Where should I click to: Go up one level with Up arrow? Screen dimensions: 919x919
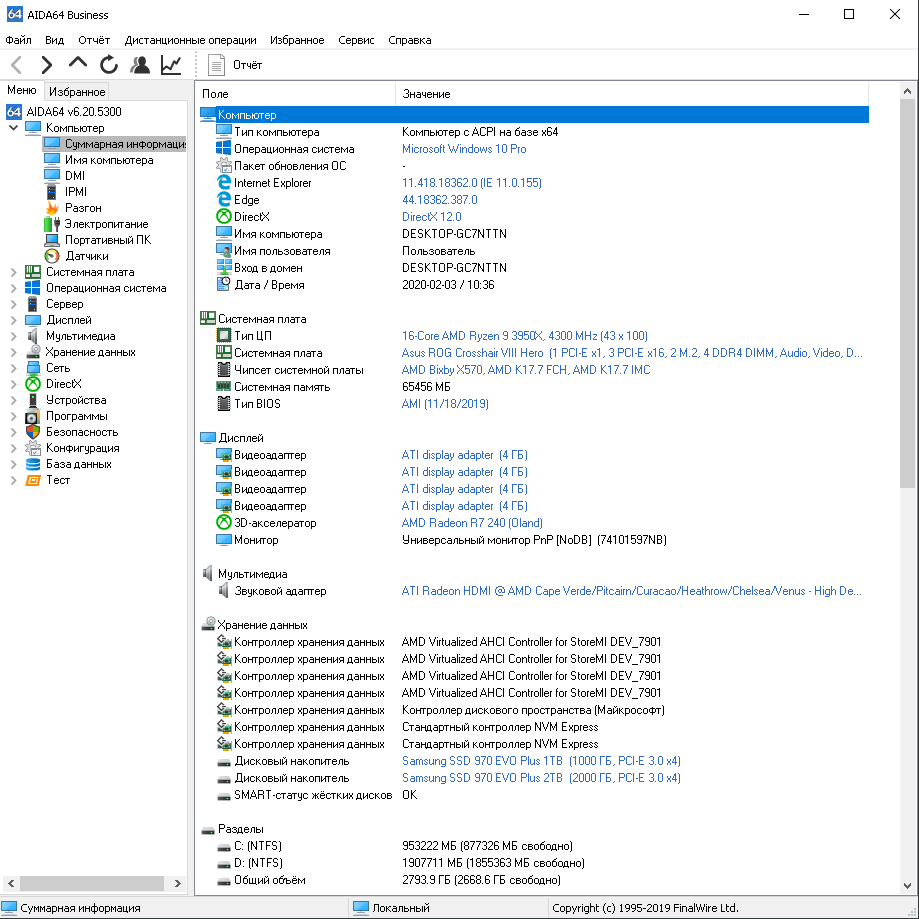click(77, 63)
